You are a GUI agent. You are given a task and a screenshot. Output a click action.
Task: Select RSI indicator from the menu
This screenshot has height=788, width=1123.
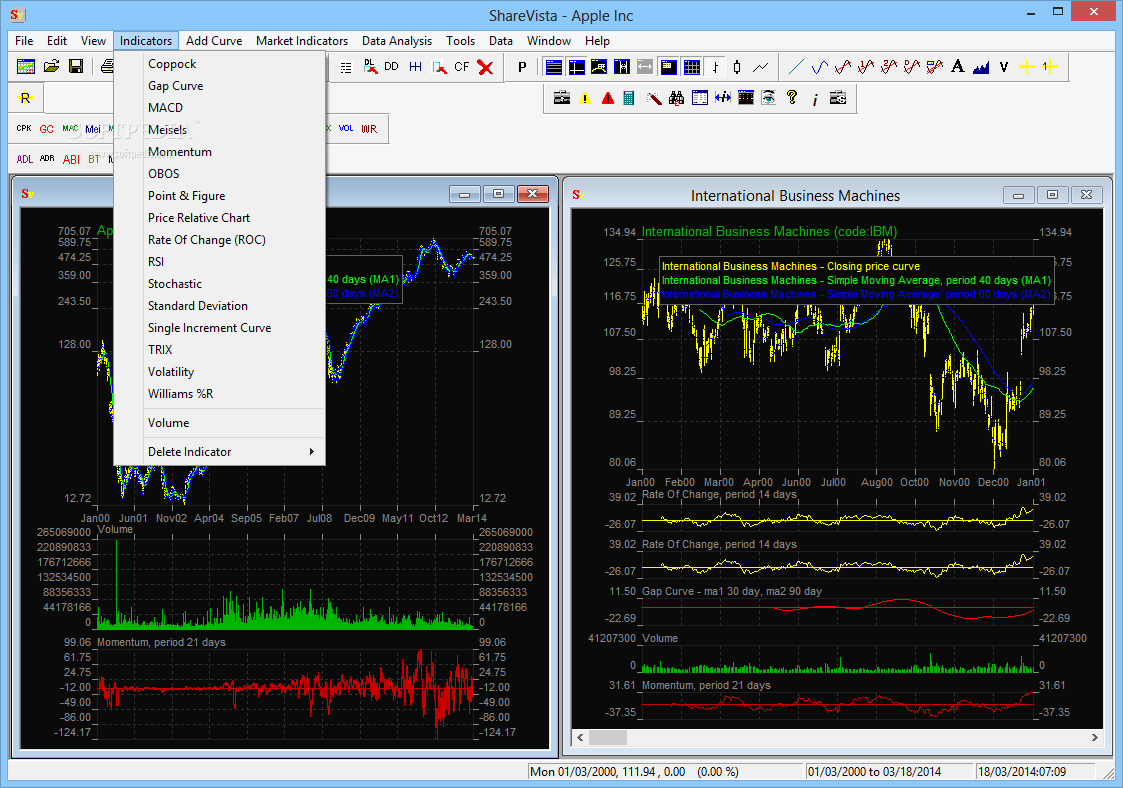219,261
